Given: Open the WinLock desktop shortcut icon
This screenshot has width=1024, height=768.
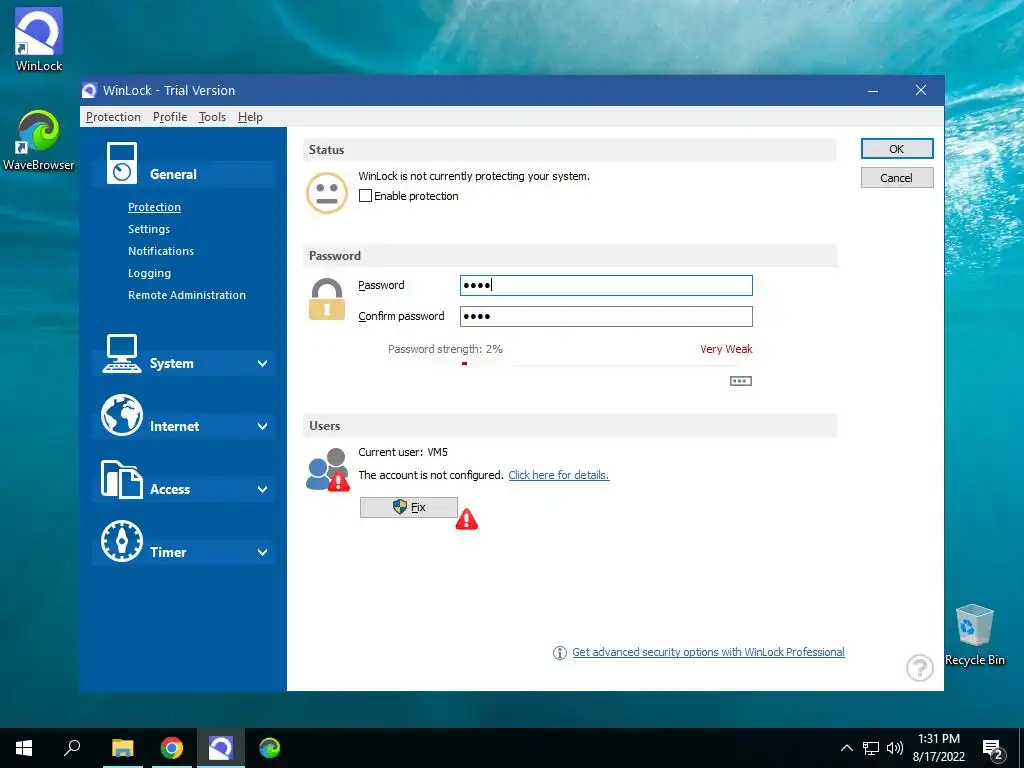Looking at the screenshot, I should click(x=39, y=39).
